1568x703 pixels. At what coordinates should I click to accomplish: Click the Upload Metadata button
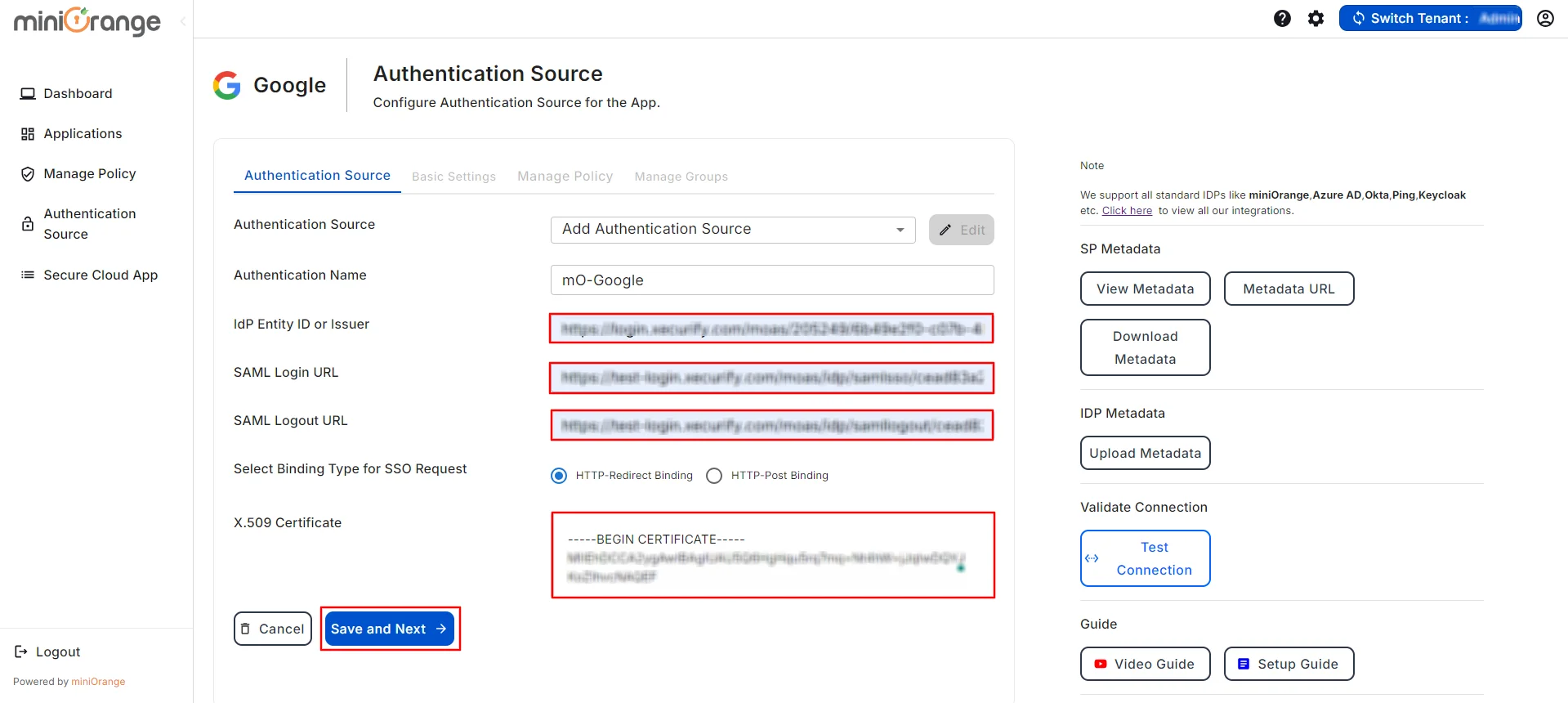tap(1145, 453)
